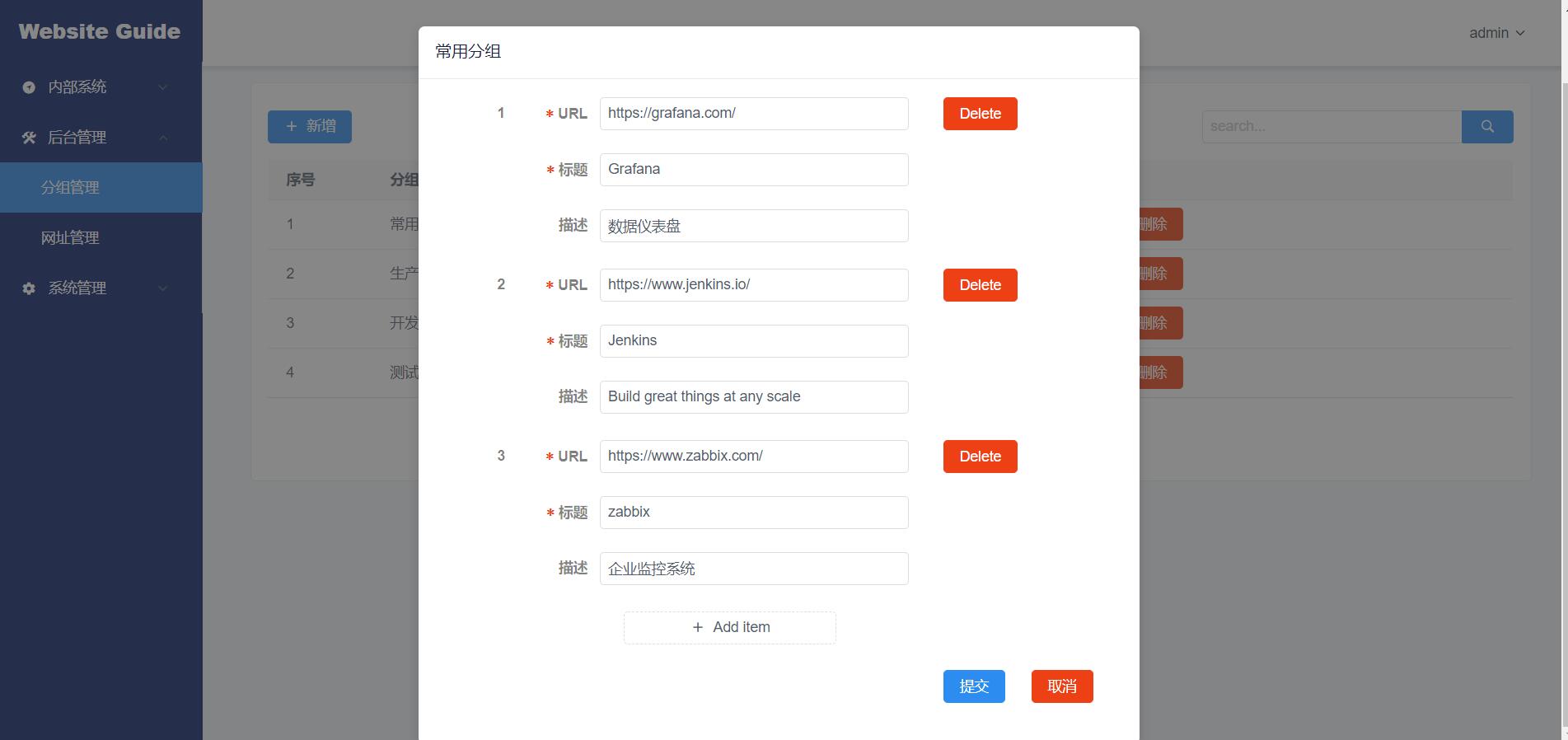Viewport: 1568px width, 740px height.
Task: Edit the URL field containing https://www.jenkins.io/
Action: click(754, 285)
